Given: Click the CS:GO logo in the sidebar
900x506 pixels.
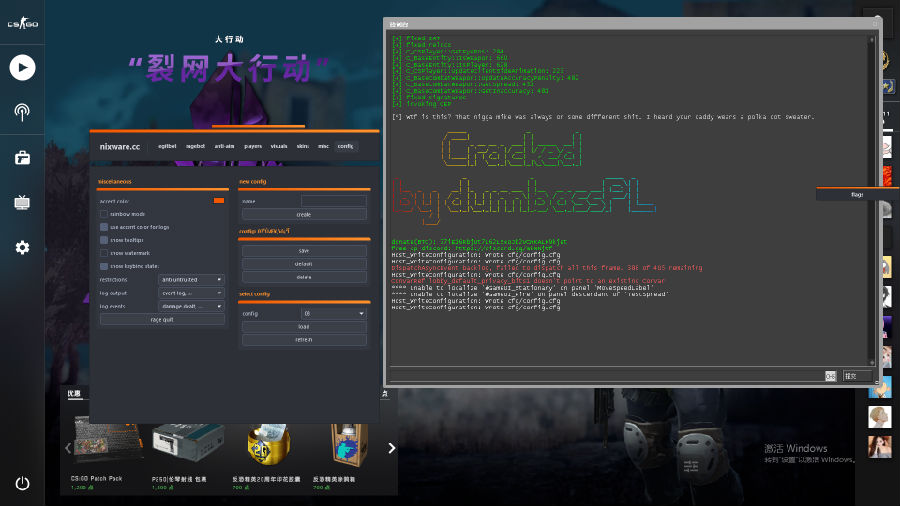Looking at the screenshot, I should 22,24.
